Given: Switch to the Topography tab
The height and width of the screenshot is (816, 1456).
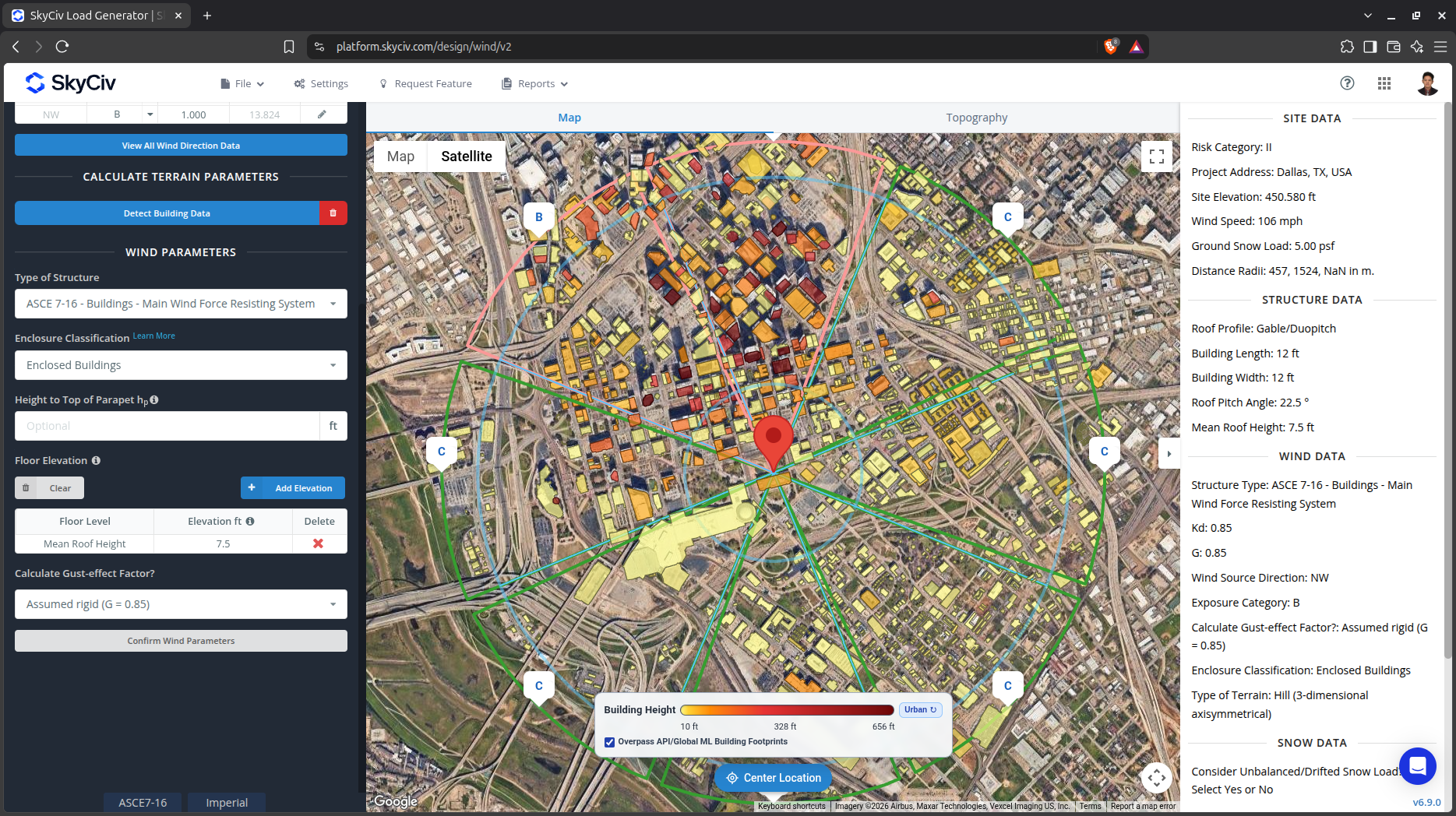Looking at the screenshot, I should pyautogui.click(x=976, y=118).
